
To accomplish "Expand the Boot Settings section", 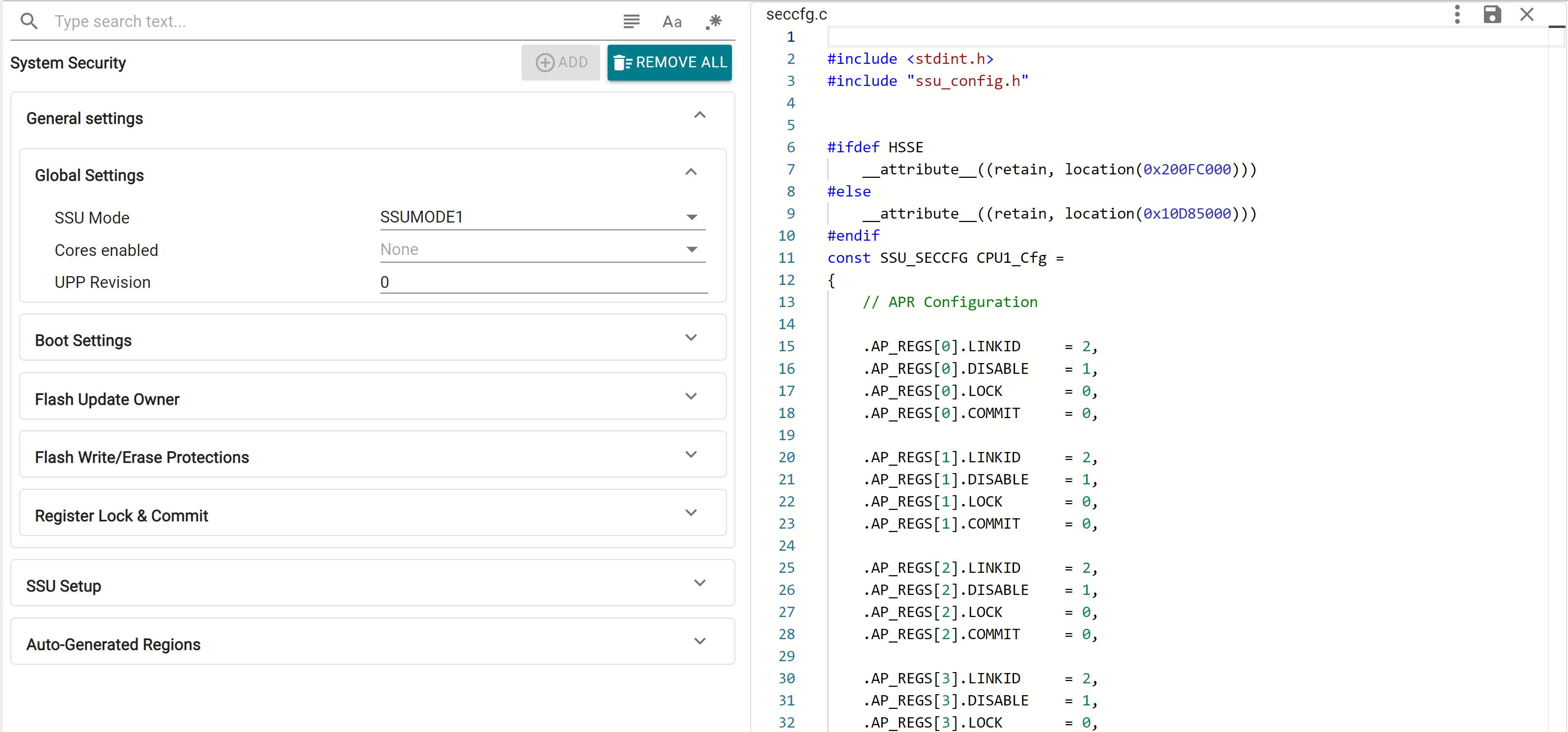I will coord(691,337).
